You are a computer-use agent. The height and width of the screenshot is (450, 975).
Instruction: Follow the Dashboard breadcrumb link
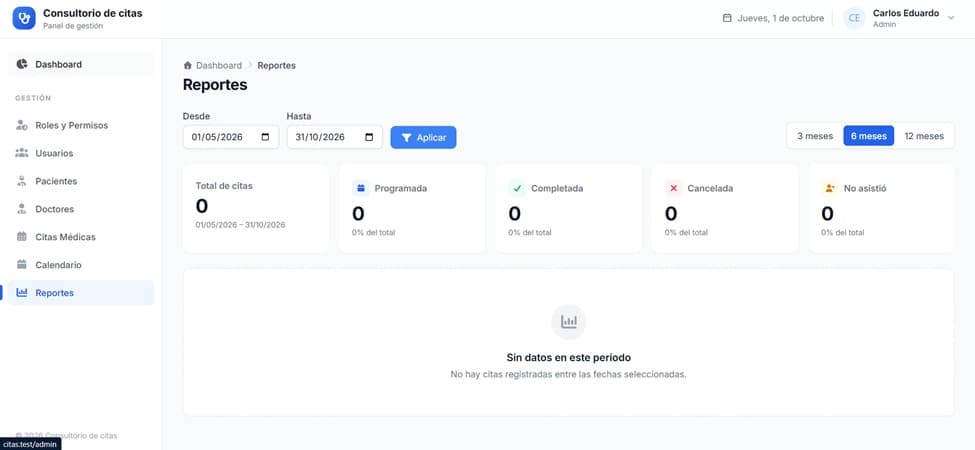click(x=219, y=65)
